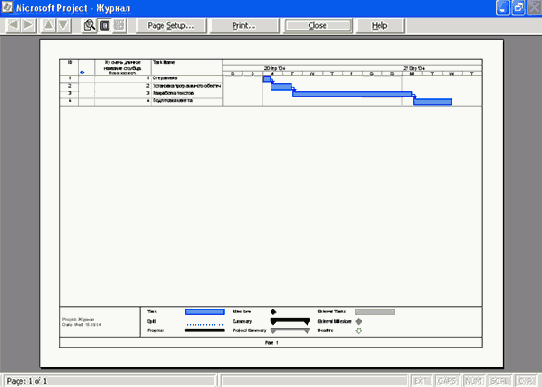Go to previous page left arrow
The width and height of the screenshot is (542, 387).
pos(13,26)
